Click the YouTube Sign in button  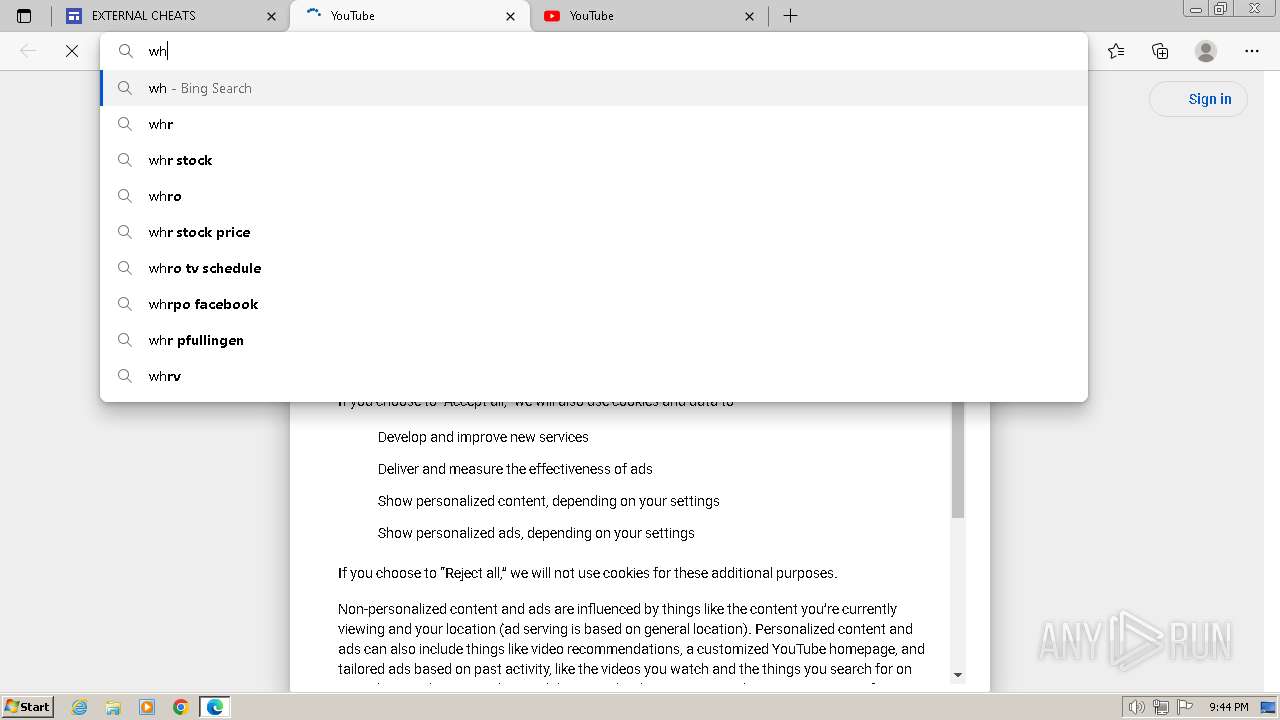click(x=1198, y=99)
